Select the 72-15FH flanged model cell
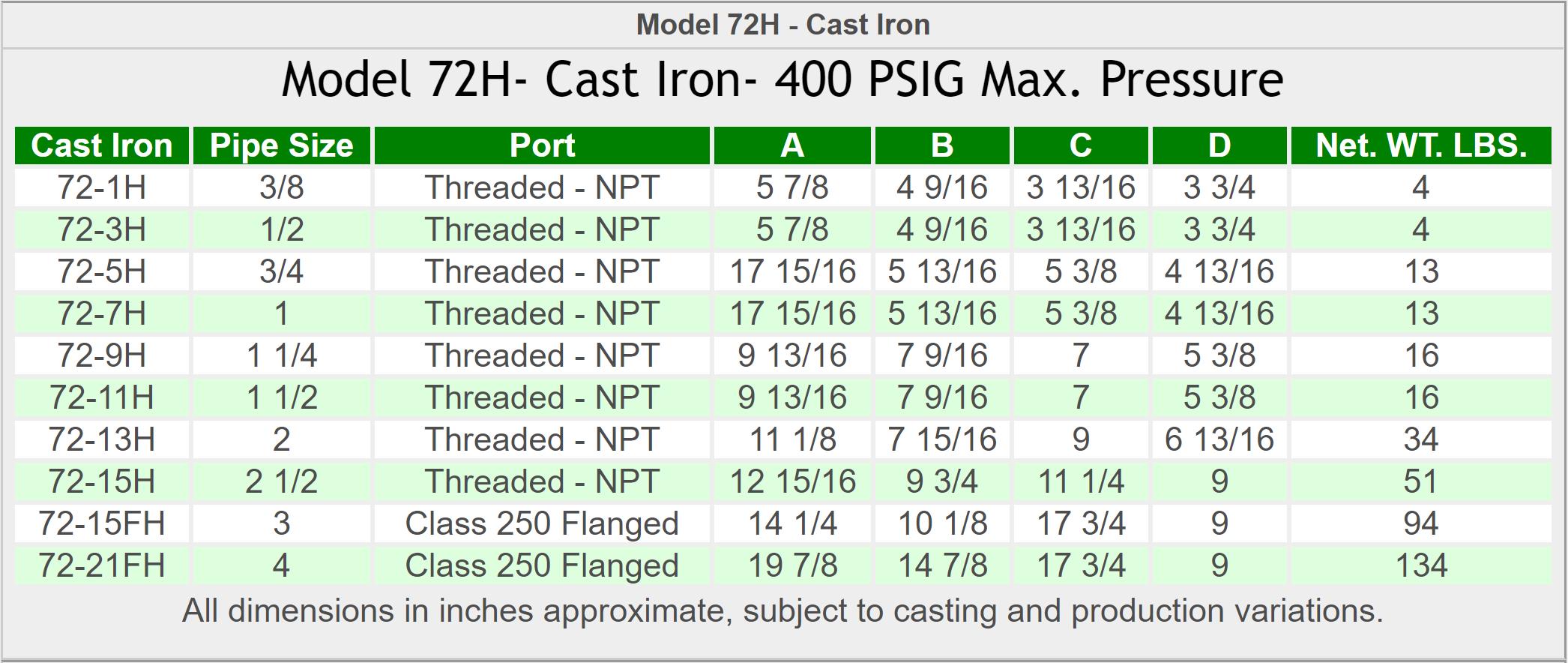1568x663 pixels. [102, 523]
